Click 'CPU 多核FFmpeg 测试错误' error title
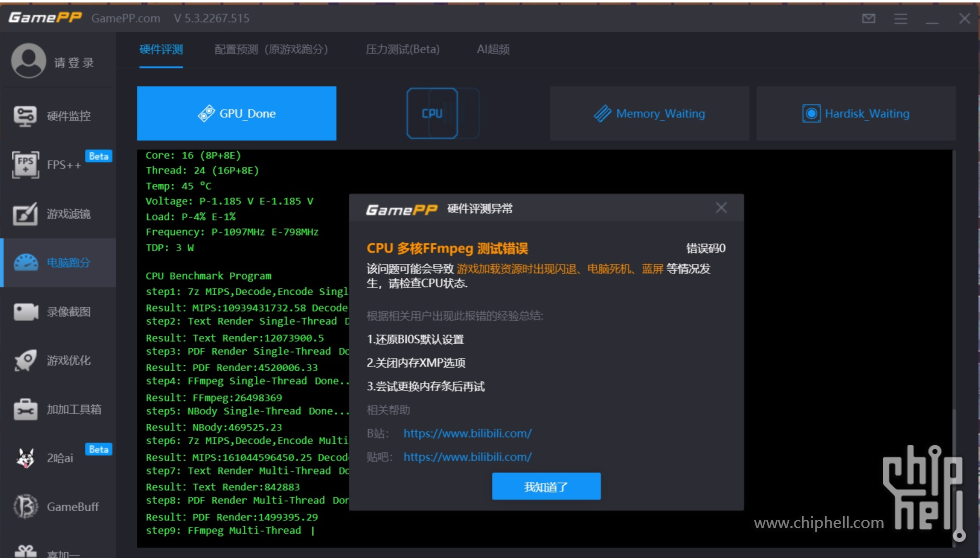 (x=448, y=248)
